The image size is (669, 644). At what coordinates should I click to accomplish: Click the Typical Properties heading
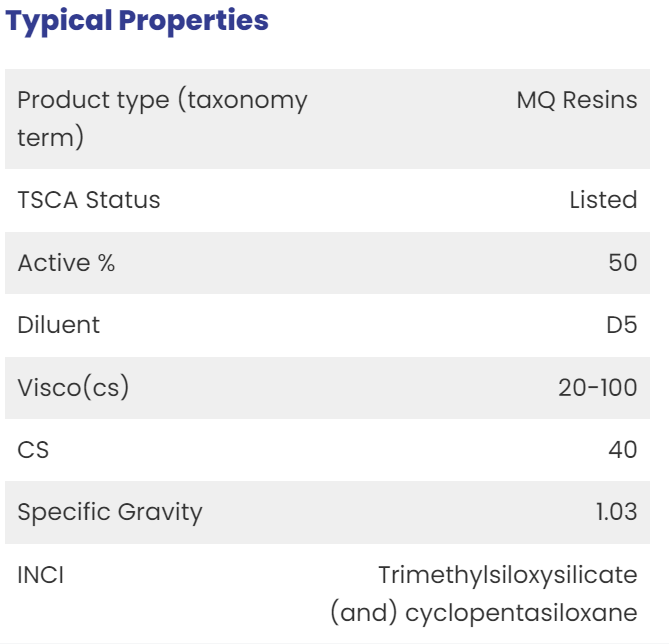(137, 21)
